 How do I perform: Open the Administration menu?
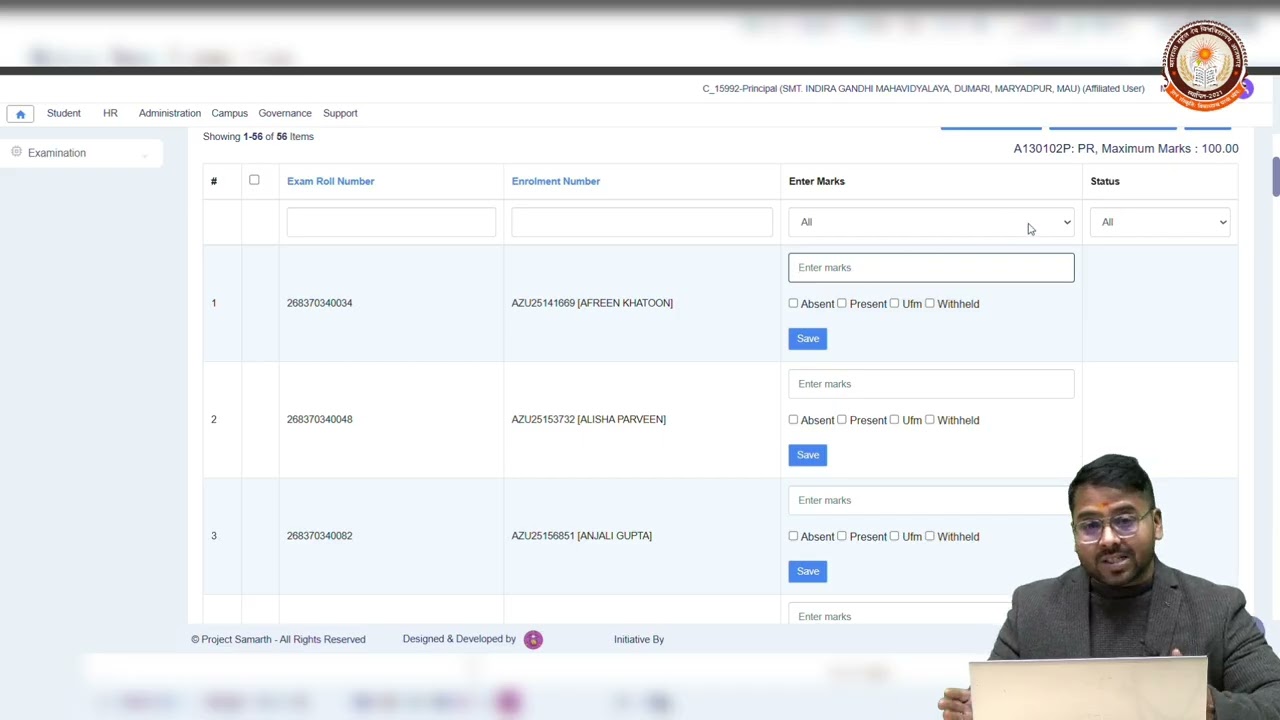pyautogui.click(x=170, y=113)
